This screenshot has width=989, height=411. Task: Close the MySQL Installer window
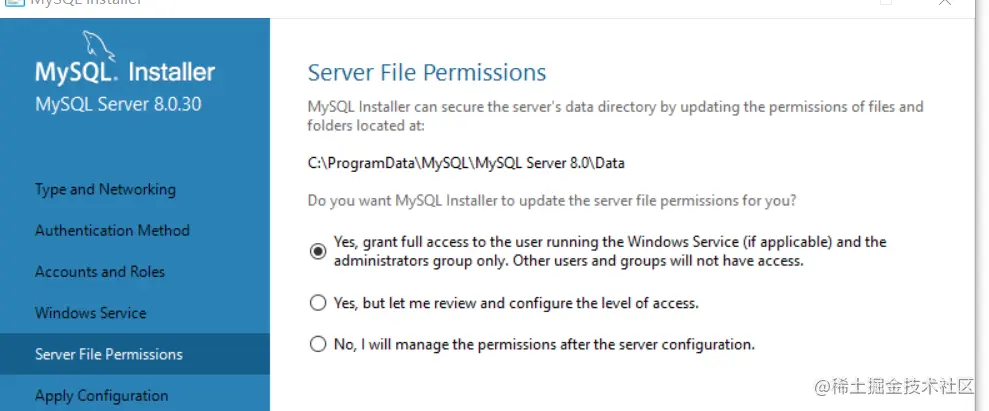coord(943,3)
